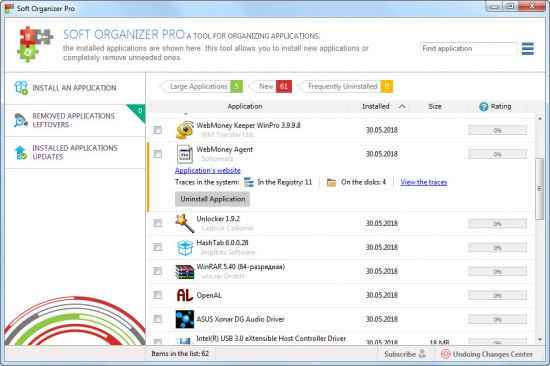Click the Items in the list: 62 status
Screen dimensions: 550x366
180,353
